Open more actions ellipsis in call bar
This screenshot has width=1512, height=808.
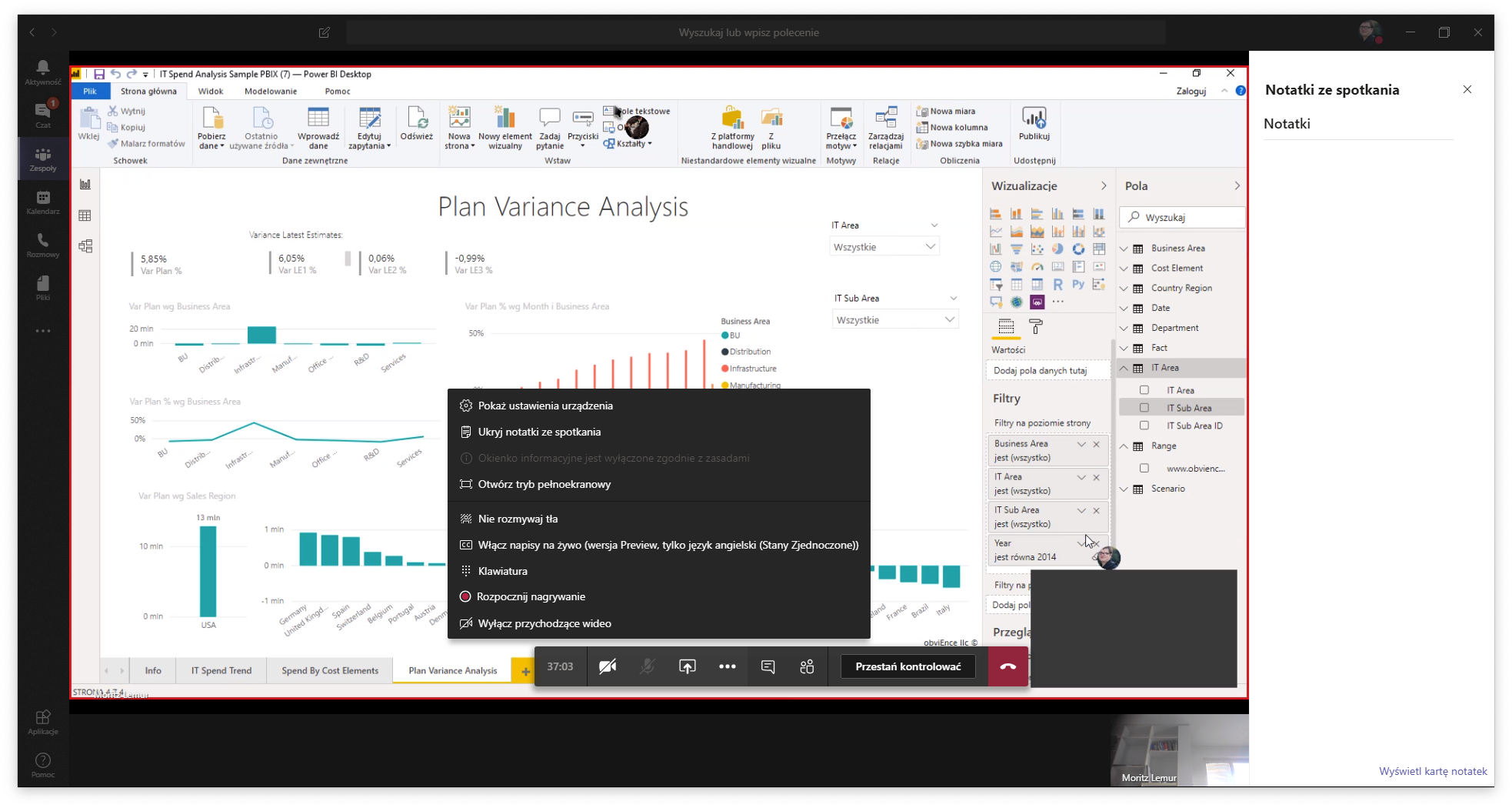coord(728,666)
